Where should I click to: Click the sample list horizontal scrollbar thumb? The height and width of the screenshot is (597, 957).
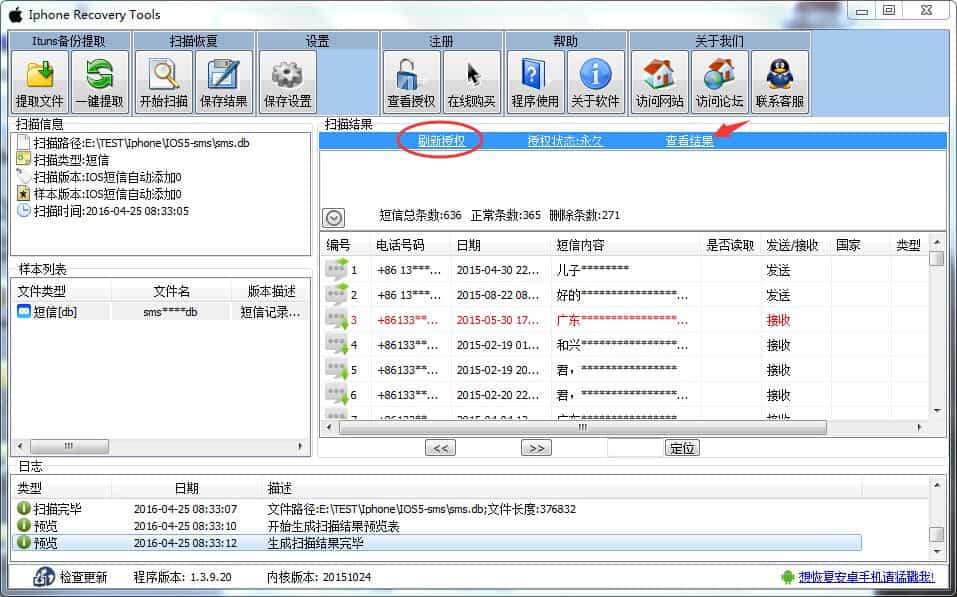(x=70, y=446)
